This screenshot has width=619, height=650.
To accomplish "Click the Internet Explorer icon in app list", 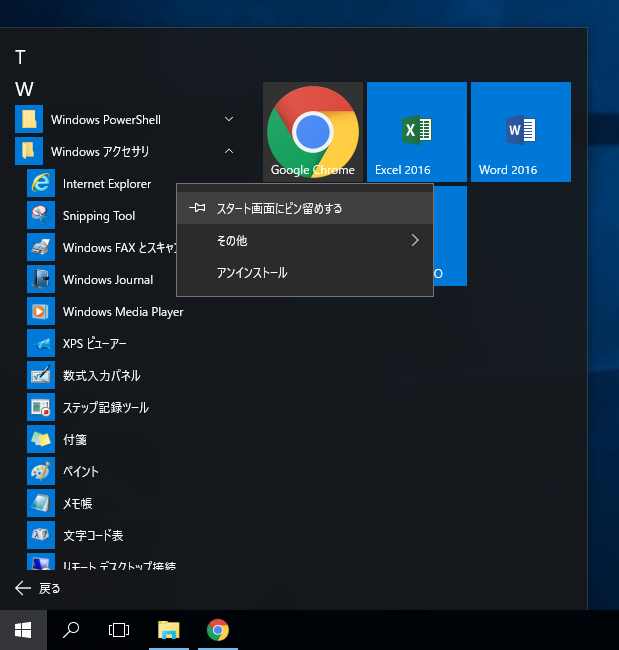I will [41, 184].
